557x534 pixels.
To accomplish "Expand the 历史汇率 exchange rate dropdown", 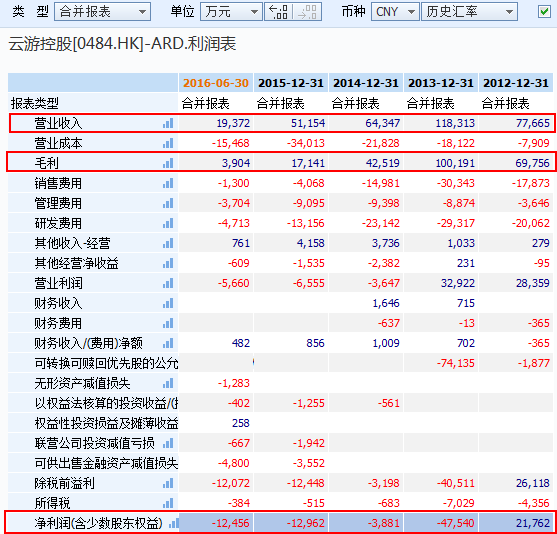I will pyautogui.click(x=469, y=12).
